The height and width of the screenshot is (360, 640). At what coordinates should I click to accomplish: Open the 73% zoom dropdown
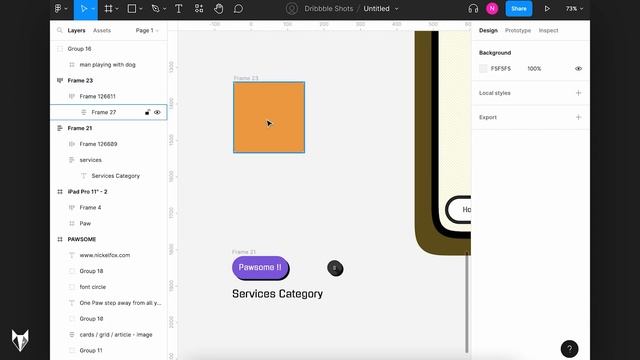[574, 9]
